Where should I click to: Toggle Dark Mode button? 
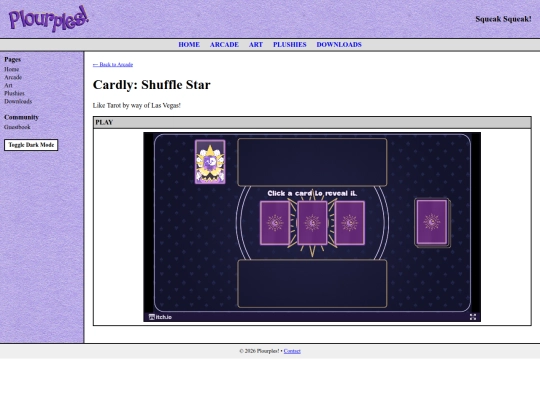click(31, 145)
